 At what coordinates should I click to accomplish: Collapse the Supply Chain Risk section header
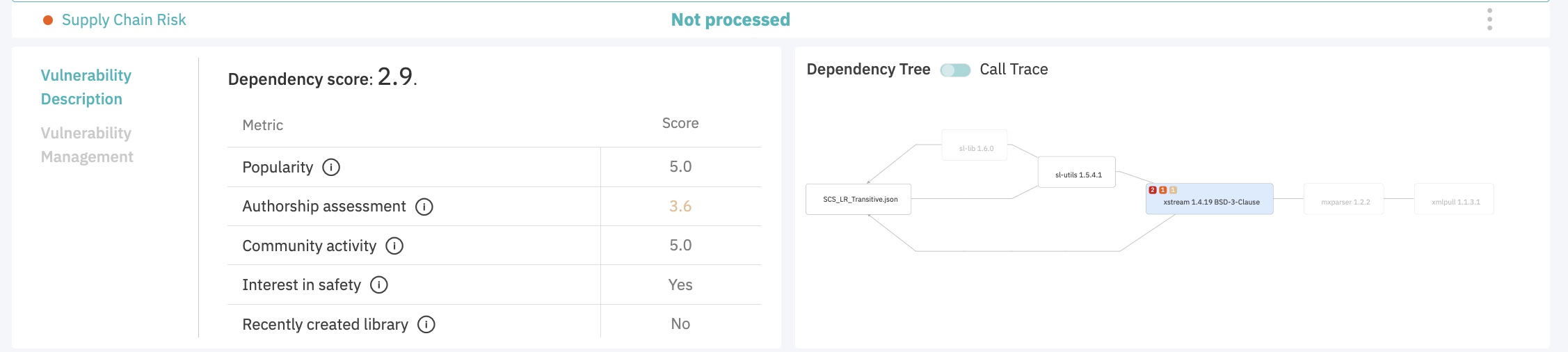tap(124, 20)
